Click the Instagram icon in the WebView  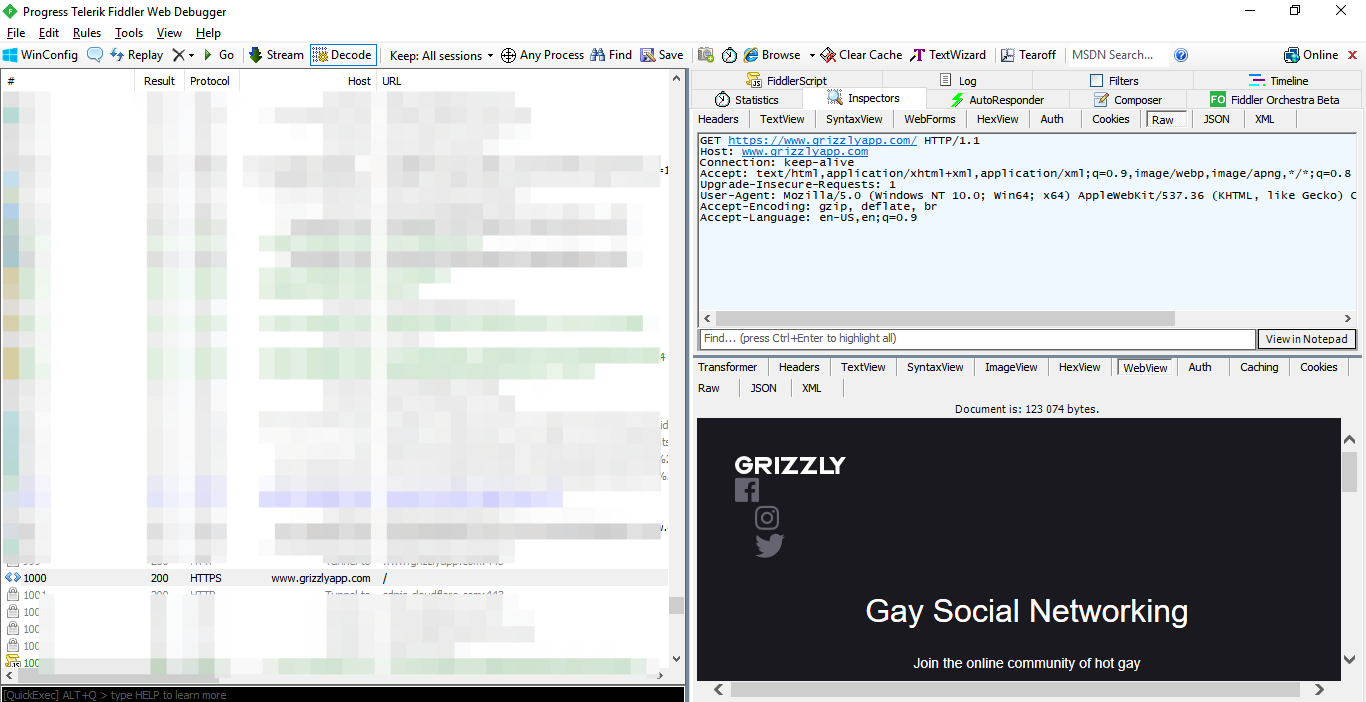pos(767,518)
